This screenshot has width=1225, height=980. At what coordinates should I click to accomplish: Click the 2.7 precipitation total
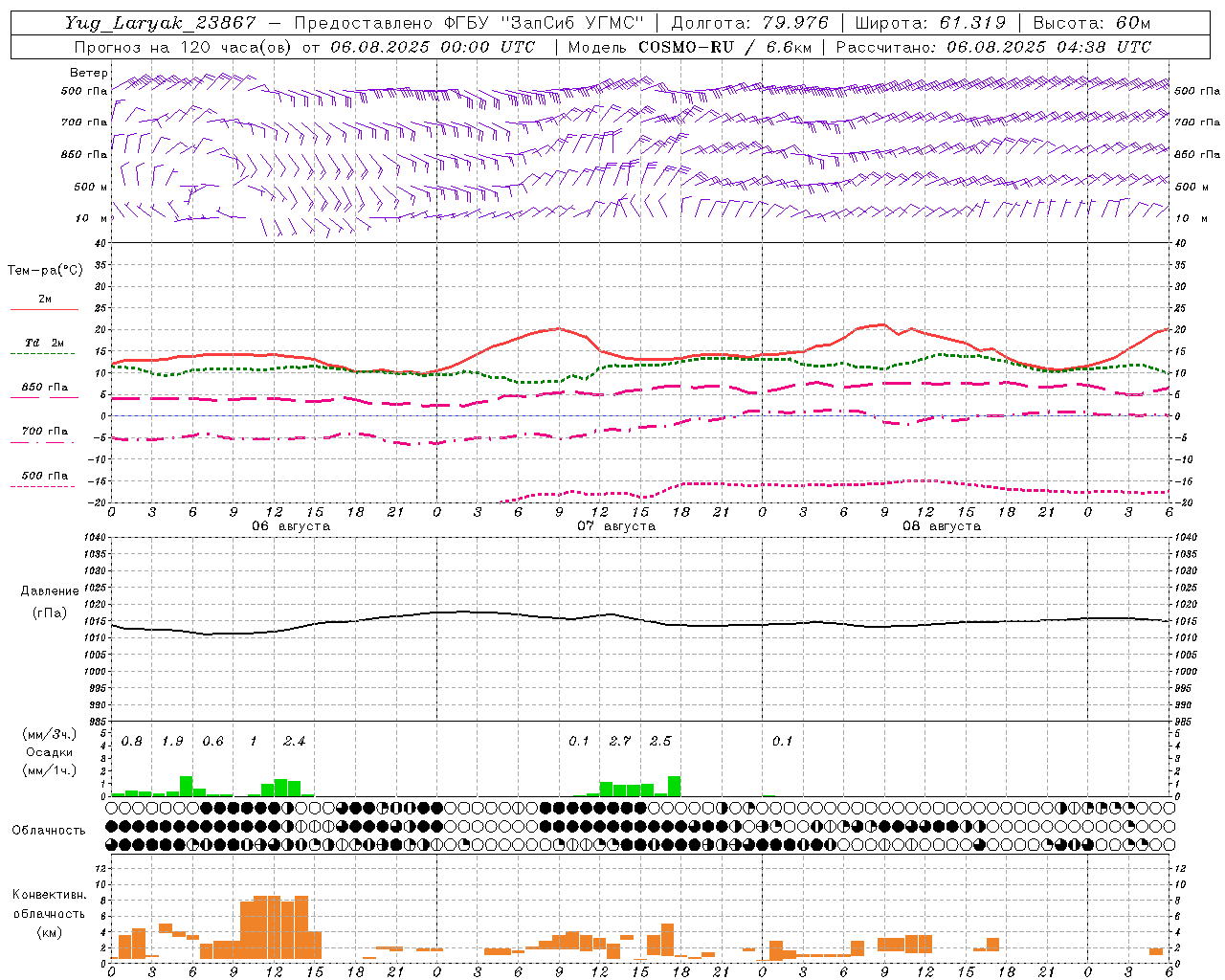[x=619, y=741]
